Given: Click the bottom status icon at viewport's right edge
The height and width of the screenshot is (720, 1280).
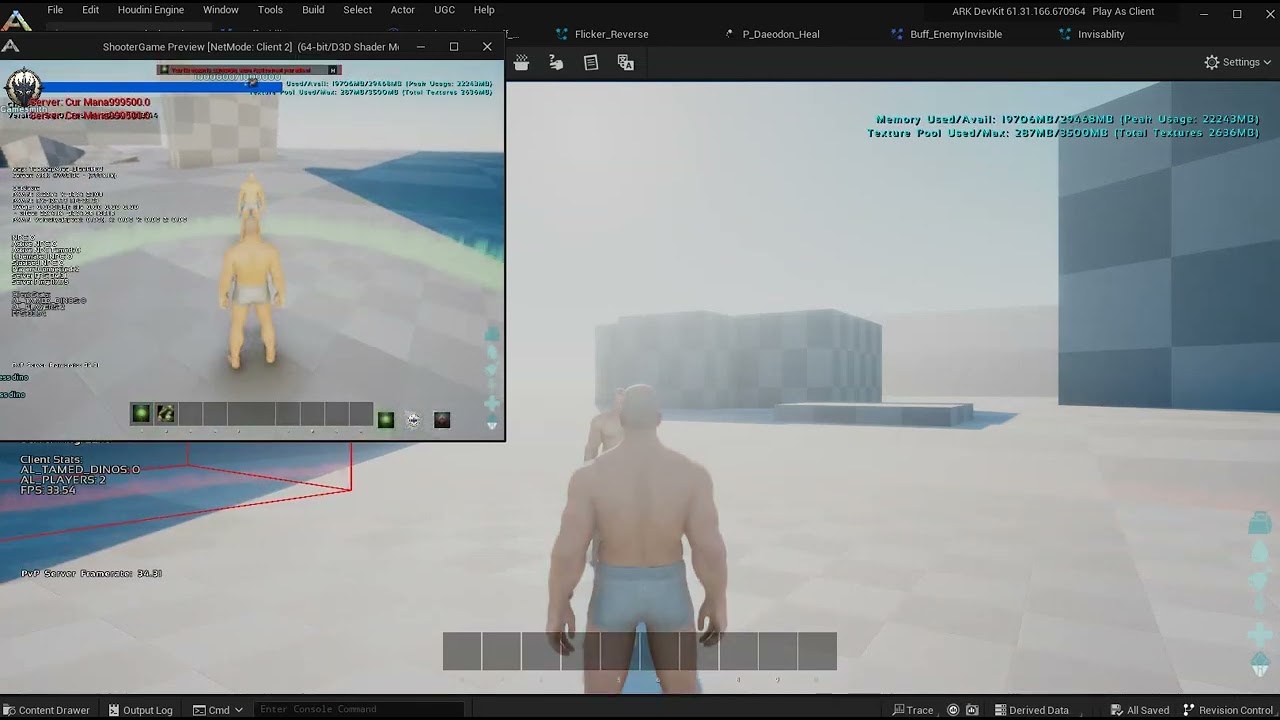Looking at the screenshot, I should pos(1260,664).
